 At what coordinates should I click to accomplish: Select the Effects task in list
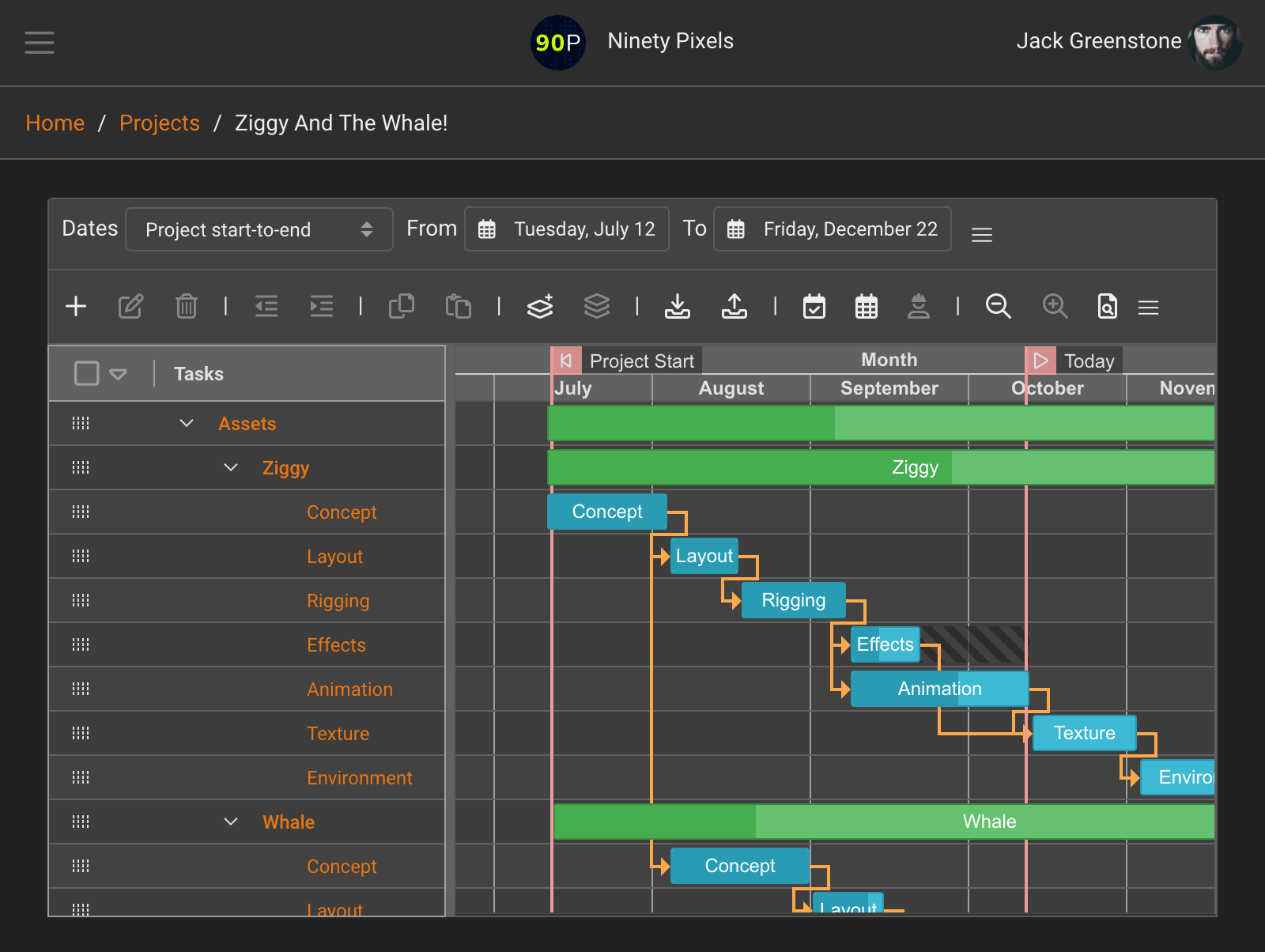click(x=336, y=645)
